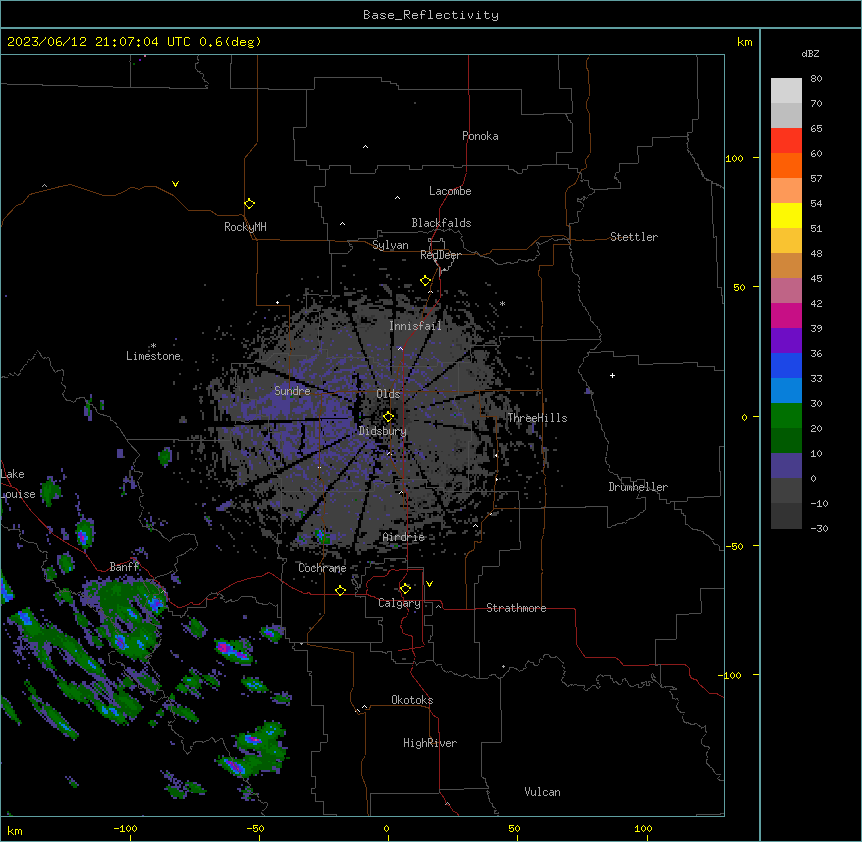862x842 pixels.
Task: Click the yellow diamond marker above RockyMH
Action: 250,204
